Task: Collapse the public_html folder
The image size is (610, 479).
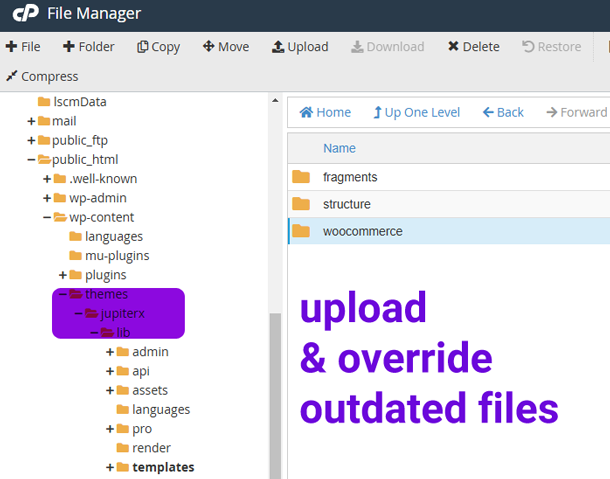Action: pos(32,160)
